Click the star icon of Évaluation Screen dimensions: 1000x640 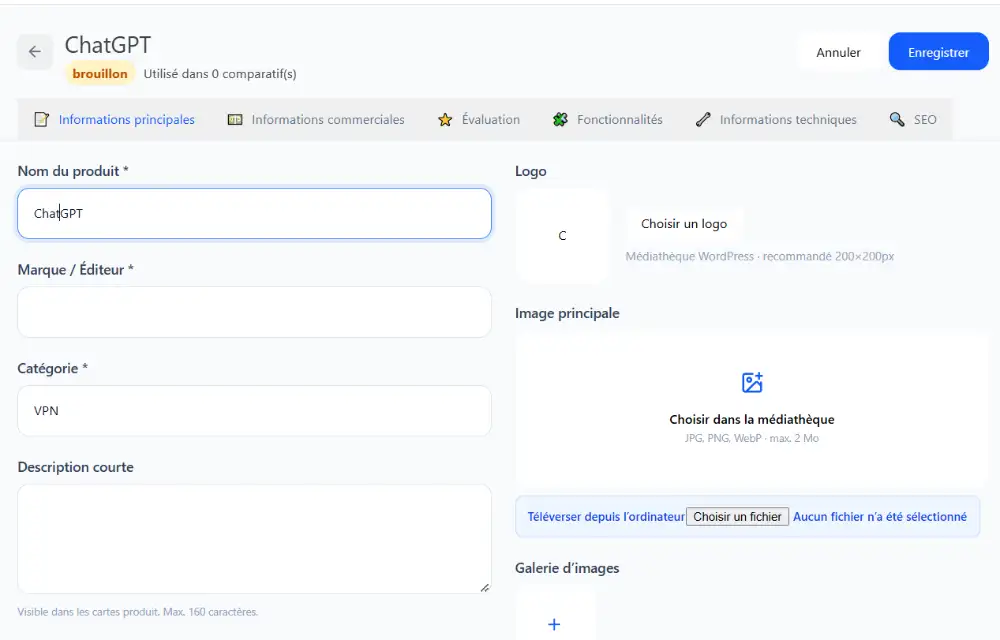tap(445, 119)
